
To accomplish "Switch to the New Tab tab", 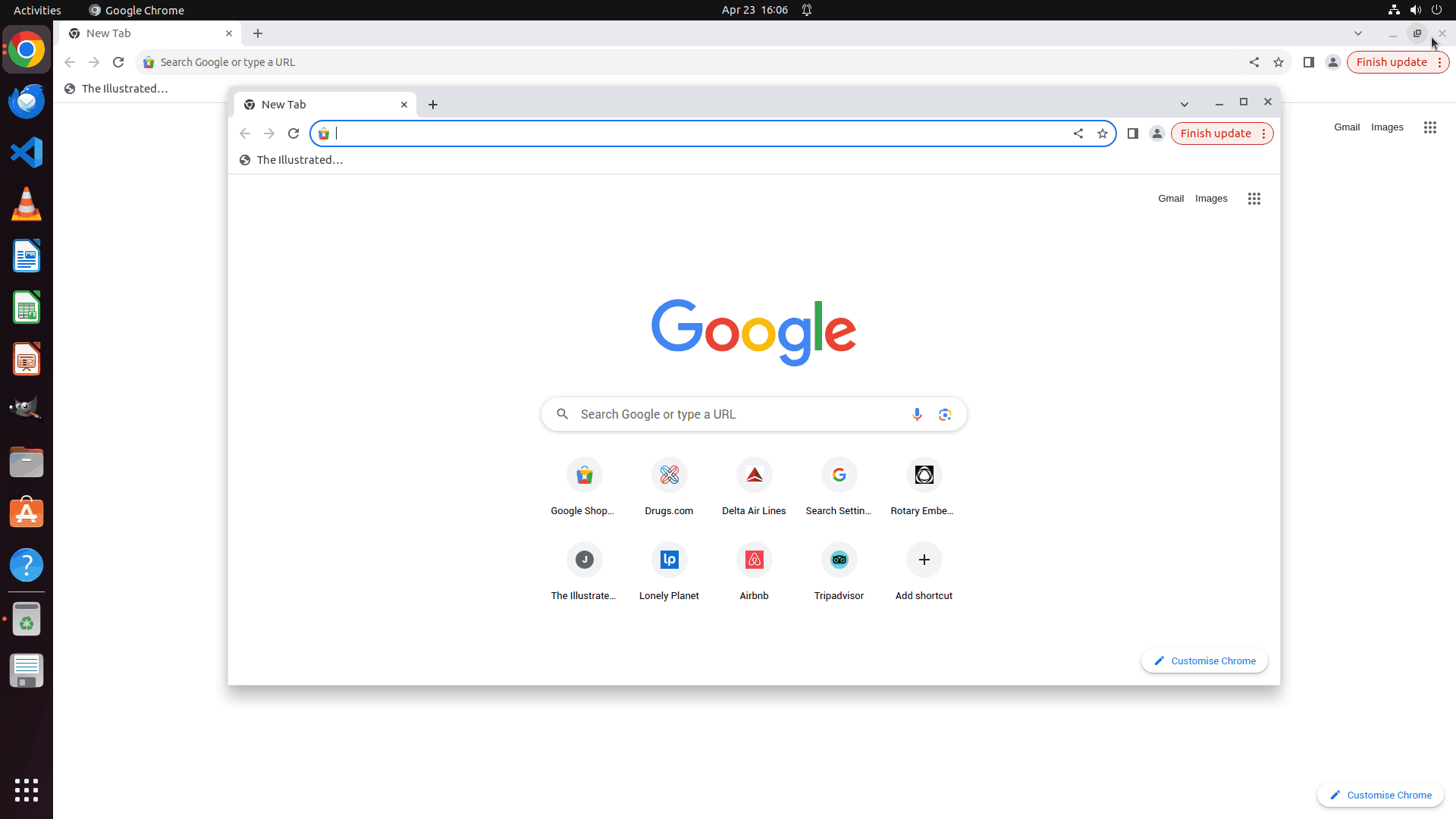I will 303,104.
